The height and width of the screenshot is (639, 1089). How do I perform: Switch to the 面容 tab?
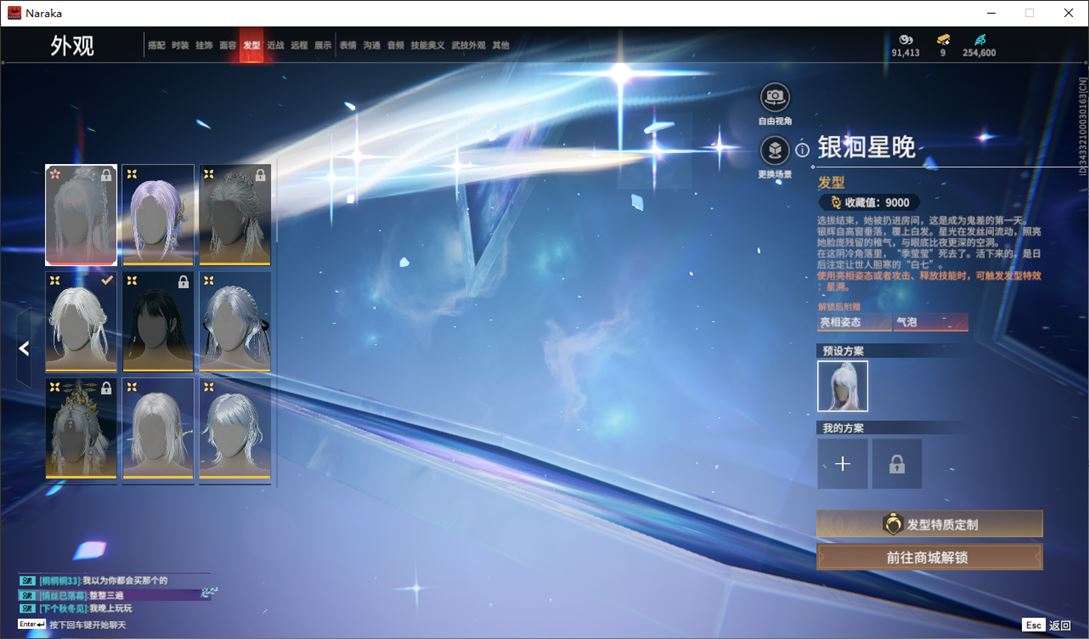coord(228,45)
